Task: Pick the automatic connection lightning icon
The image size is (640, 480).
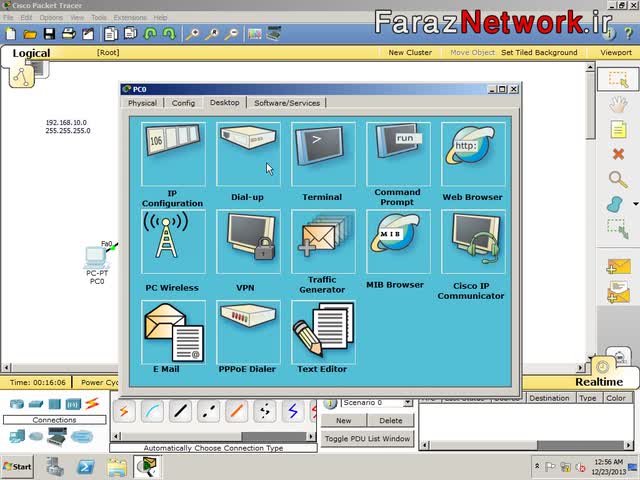Action: click(x=124, y=411)
